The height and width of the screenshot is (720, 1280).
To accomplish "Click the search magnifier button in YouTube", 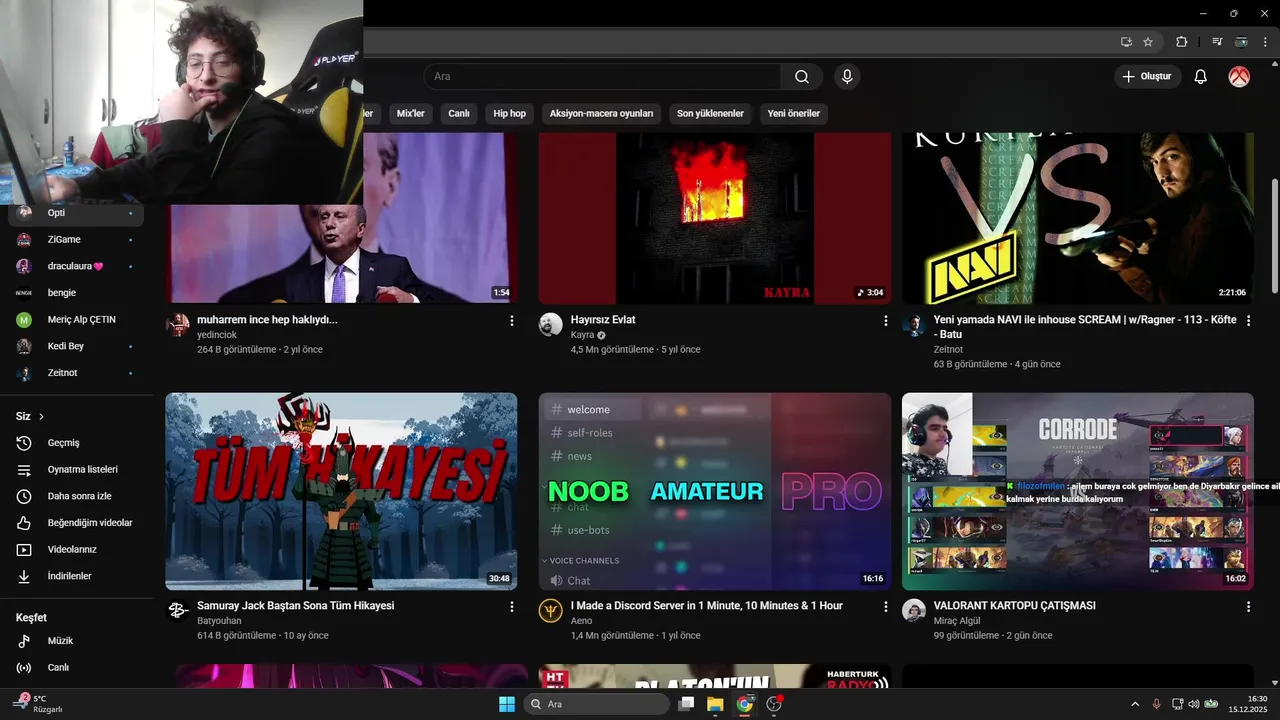I will (802, 77).
